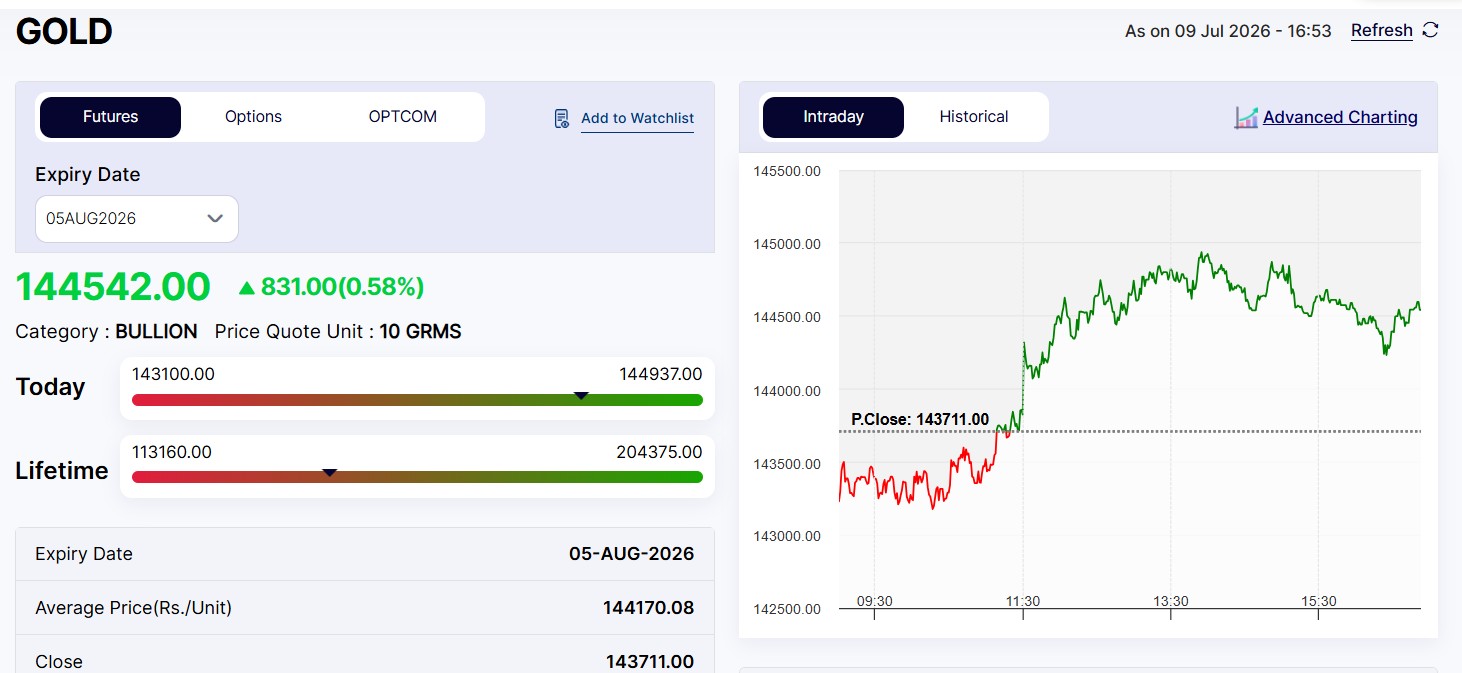Click the Refresh link
Viewport: 1462px width, 673px height.
click(1382, 31)
